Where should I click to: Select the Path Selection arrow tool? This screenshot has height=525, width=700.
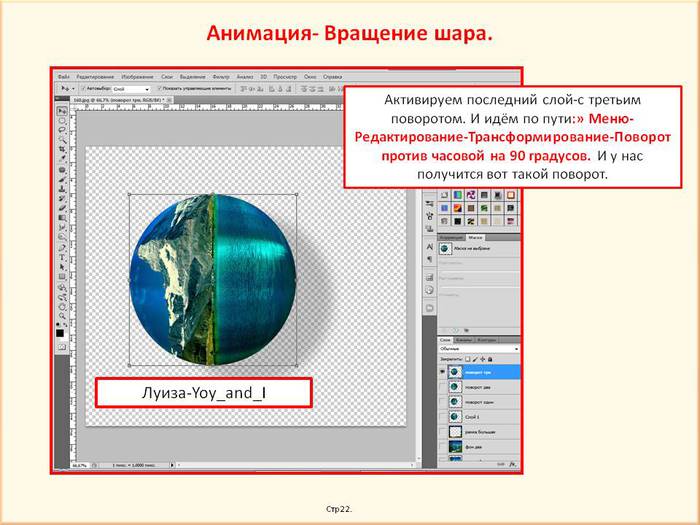click(62, 267)
